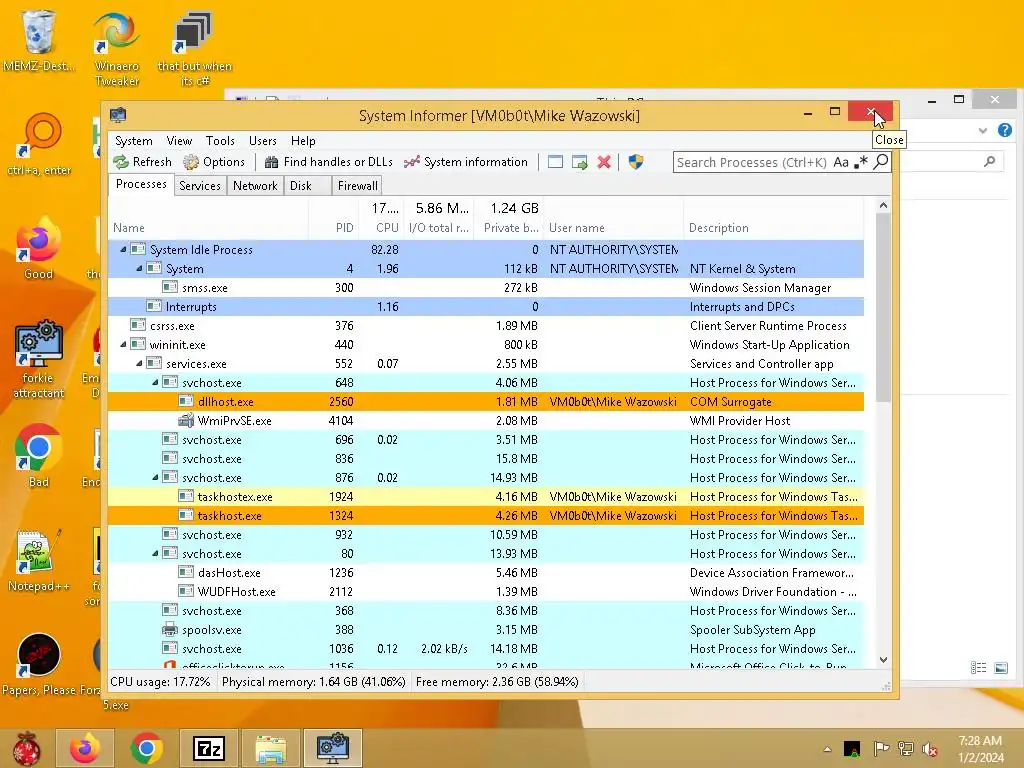The width and height of the screenshot is (1024, 768).
Task: Switch to the Network tab
Action: (x=255, y=186)
